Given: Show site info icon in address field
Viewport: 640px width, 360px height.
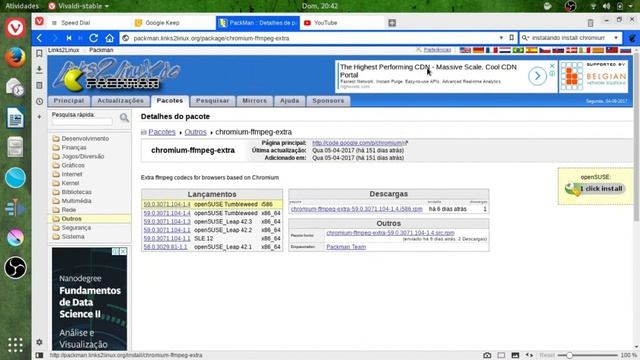Looking at the screenshot, I should (x=126, y=38).
